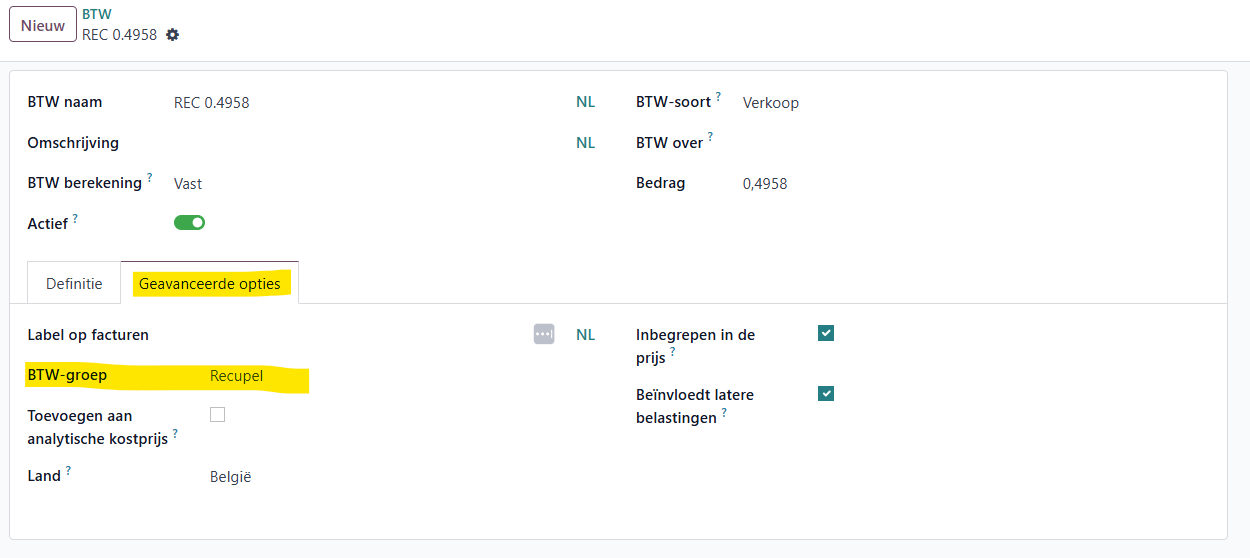
Task: Click the help question mark beside BTW over
Action: (711, 137)
